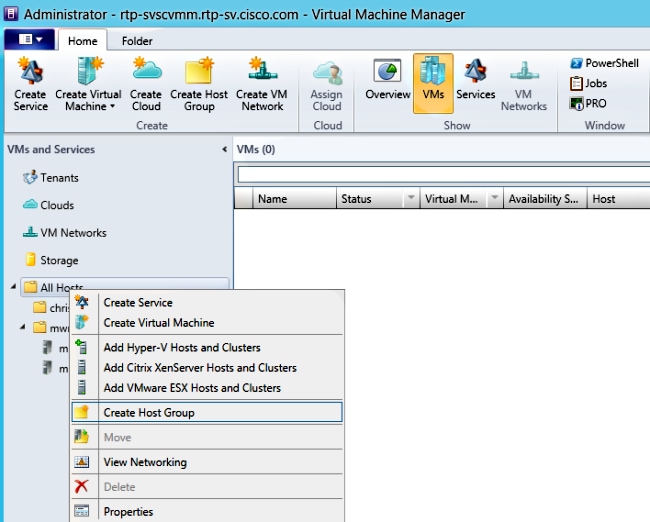
Task: Sort by the Name column header
Action: [x=294, y=199]
